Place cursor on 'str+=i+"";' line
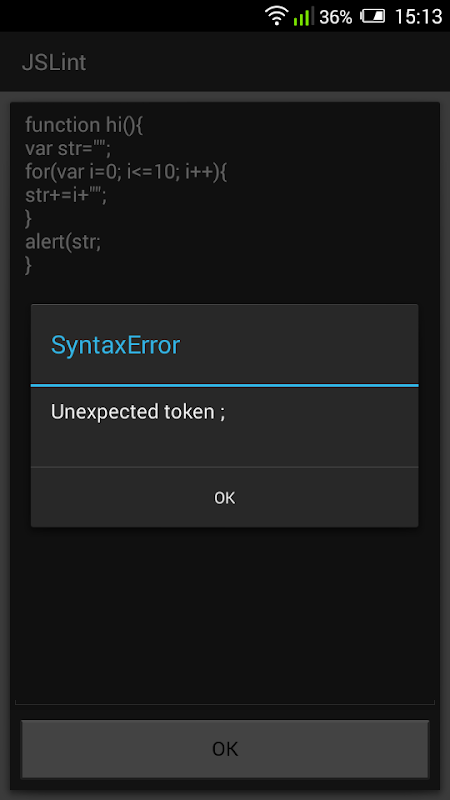 [66, 195]
